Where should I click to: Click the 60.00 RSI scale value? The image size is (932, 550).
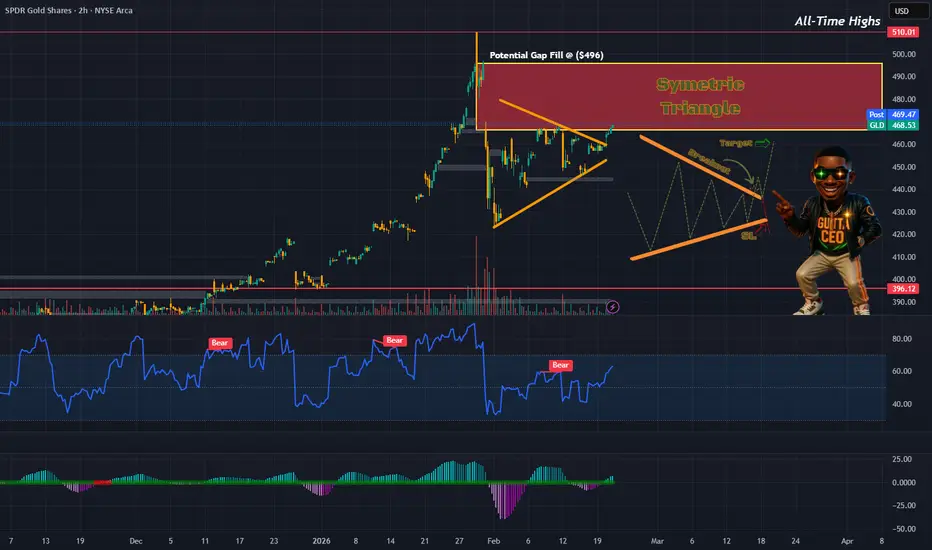(x=902, y=371)
